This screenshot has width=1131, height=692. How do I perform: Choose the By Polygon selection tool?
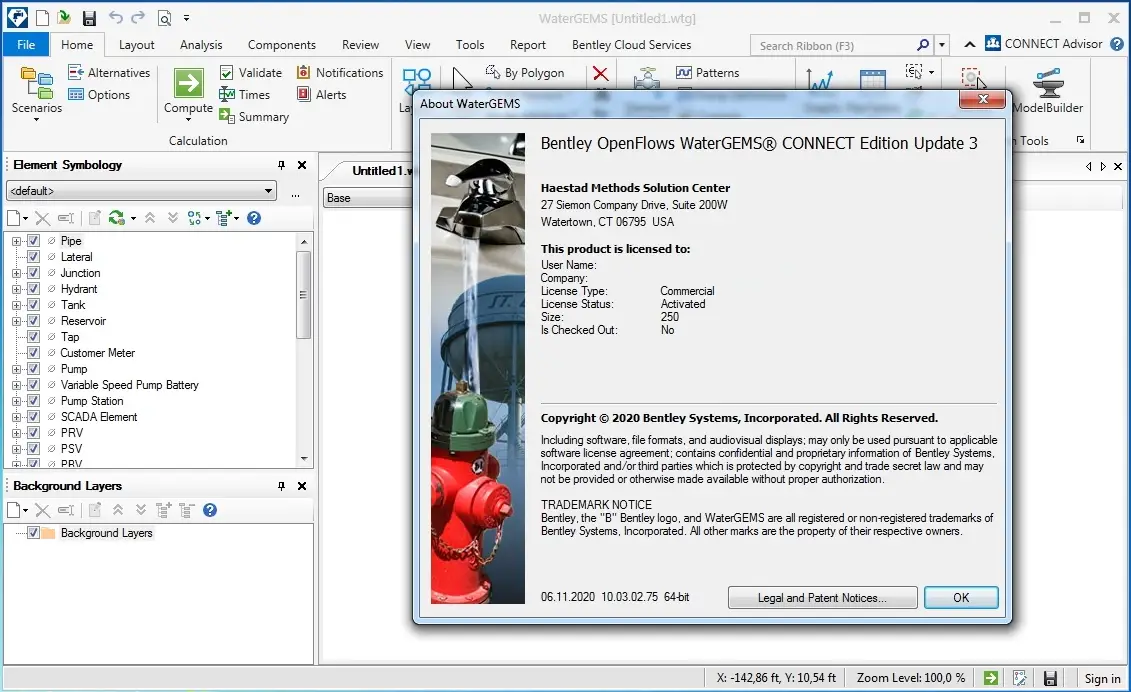(x=524, y=72)
